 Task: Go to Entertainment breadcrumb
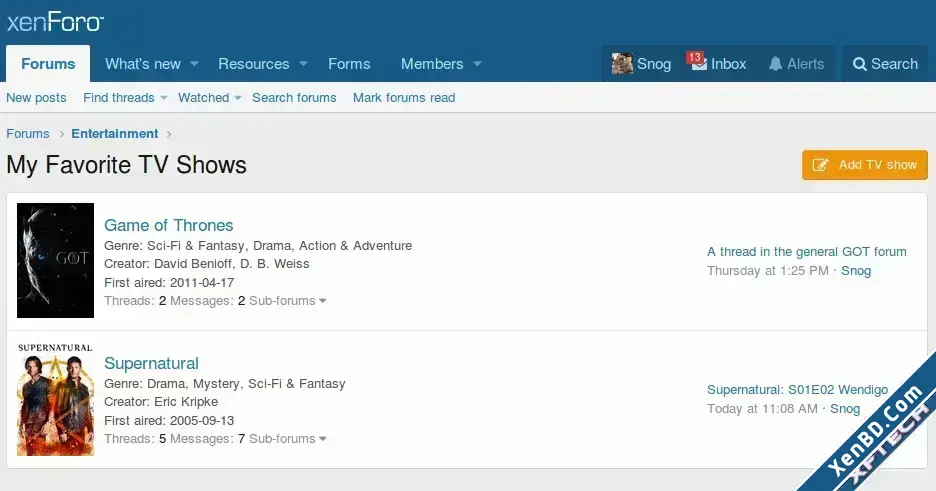115,134
